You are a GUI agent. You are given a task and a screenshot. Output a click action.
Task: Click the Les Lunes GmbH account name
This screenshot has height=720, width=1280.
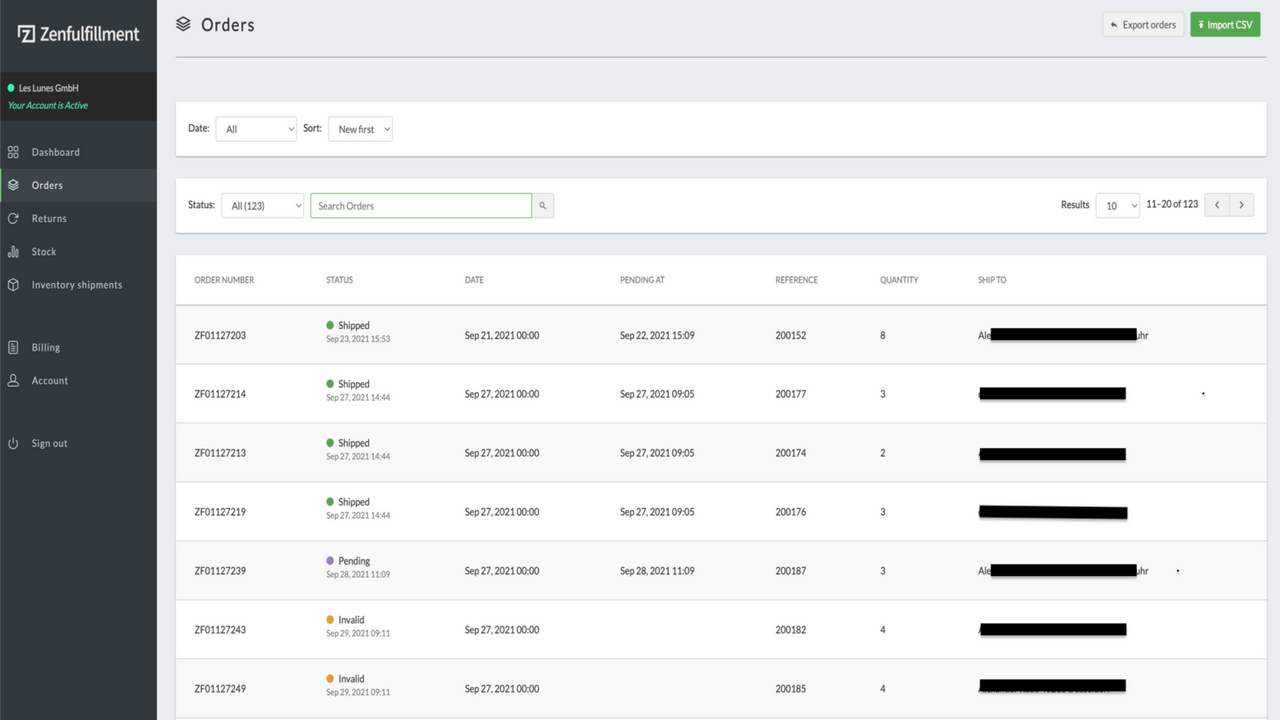48,88
